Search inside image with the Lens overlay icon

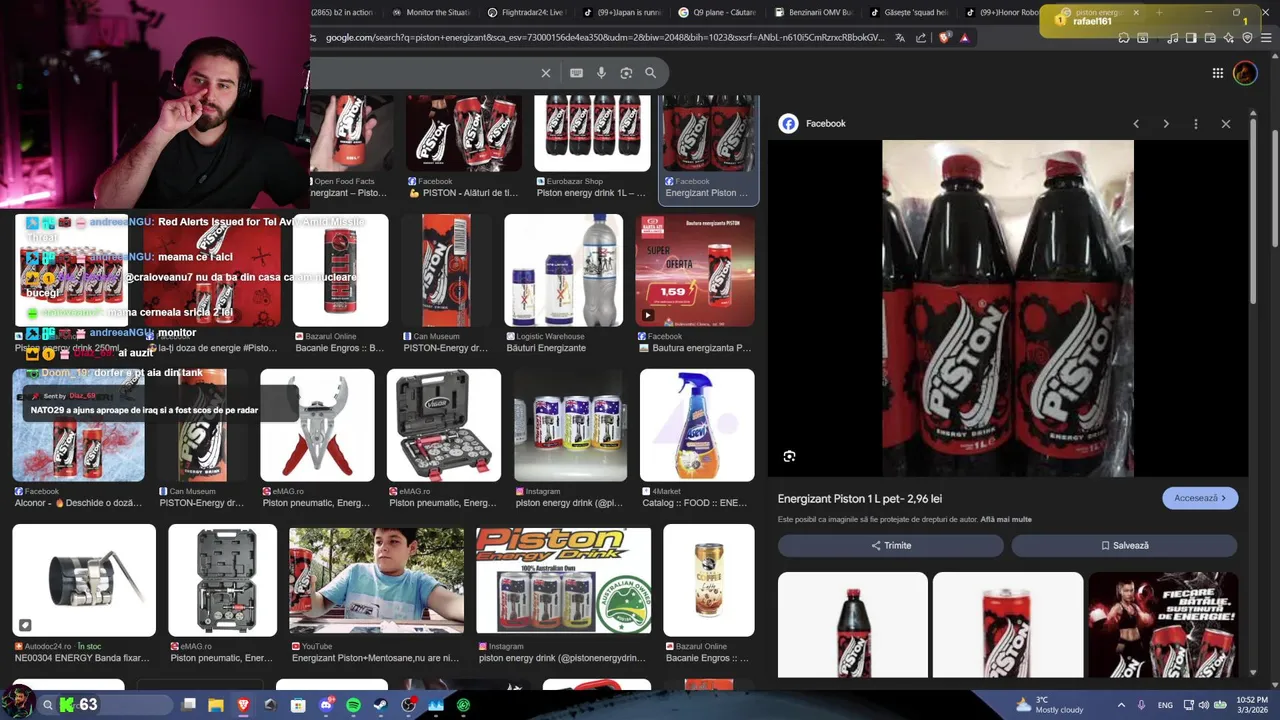(790, 457)
